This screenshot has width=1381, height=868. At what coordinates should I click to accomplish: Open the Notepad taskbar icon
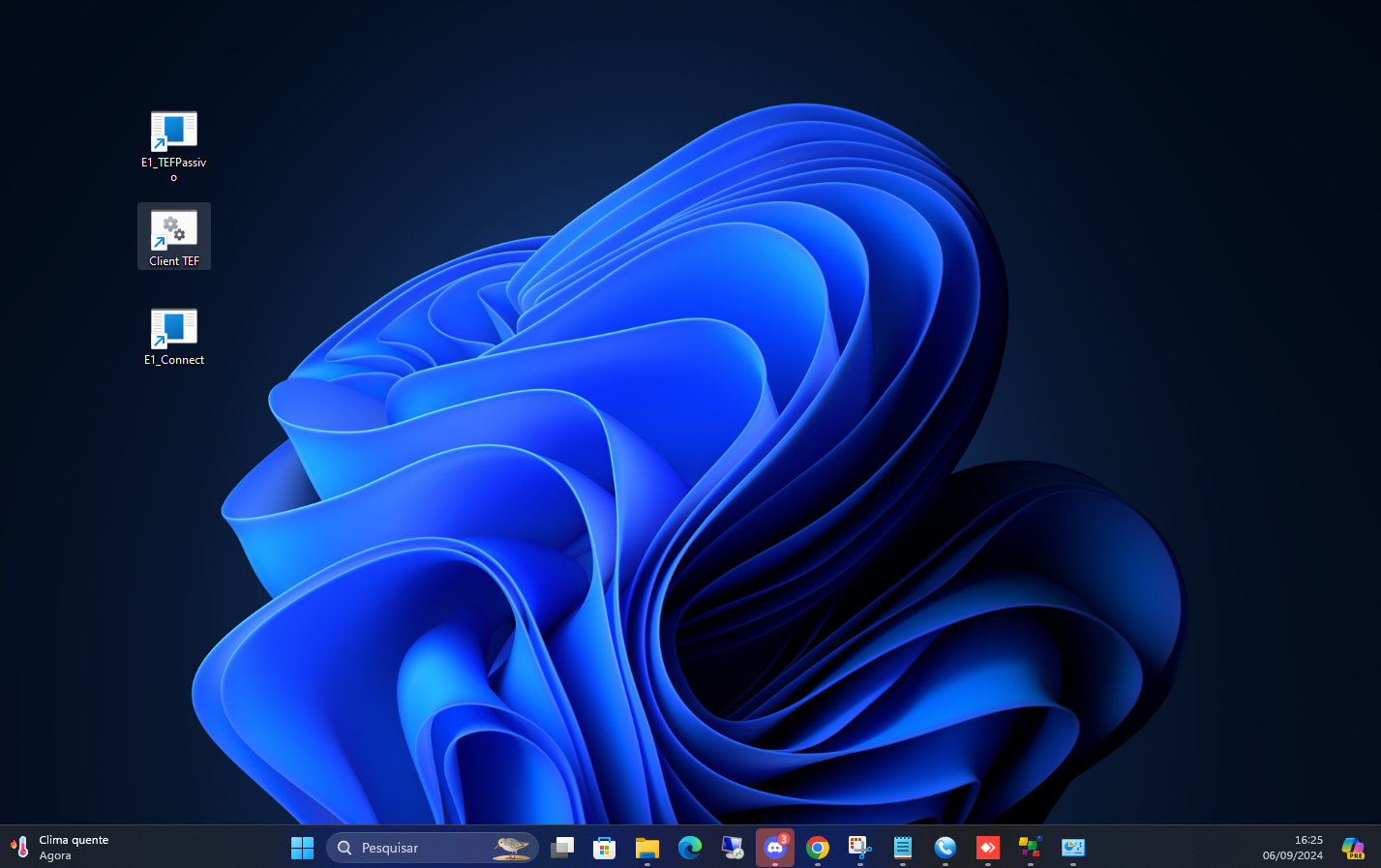pos(903,848)
